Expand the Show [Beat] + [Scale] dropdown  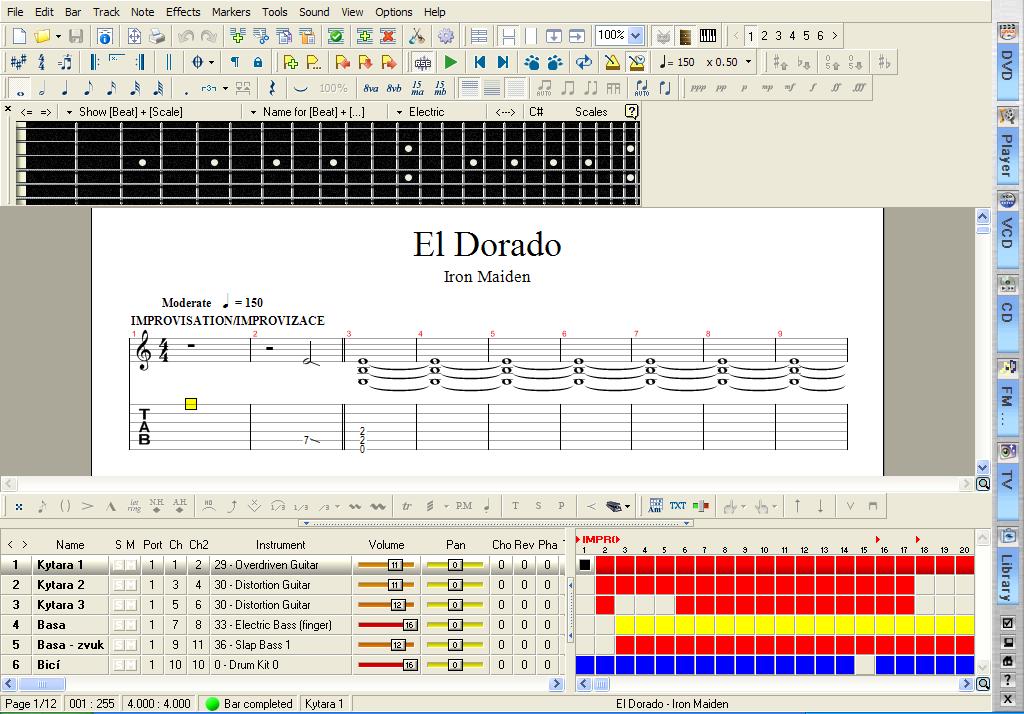pos(69,112)
